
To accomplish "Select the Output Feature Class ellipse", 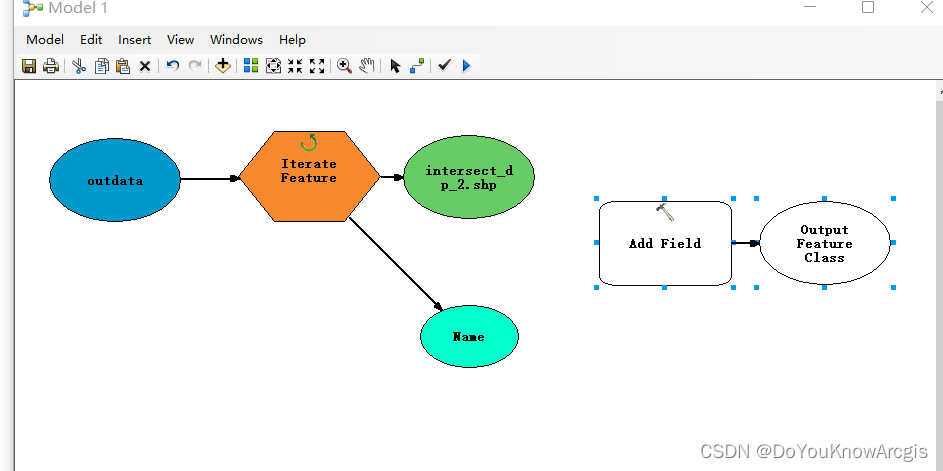I will tap(825, 243).
